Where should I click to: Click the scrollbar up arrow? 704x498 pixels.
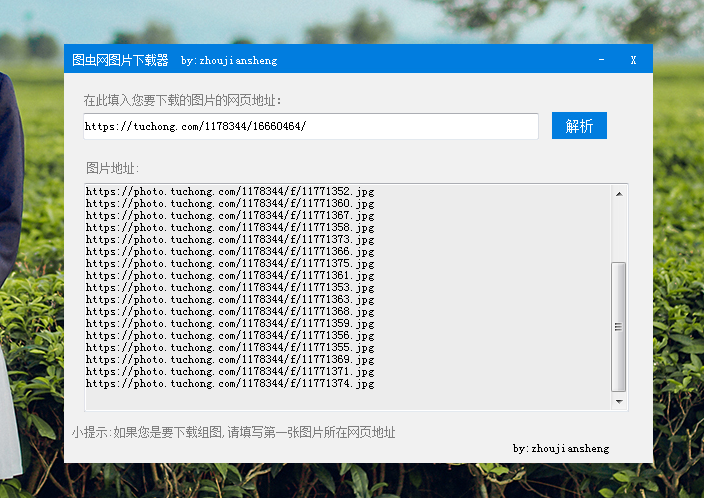(619, 194)
